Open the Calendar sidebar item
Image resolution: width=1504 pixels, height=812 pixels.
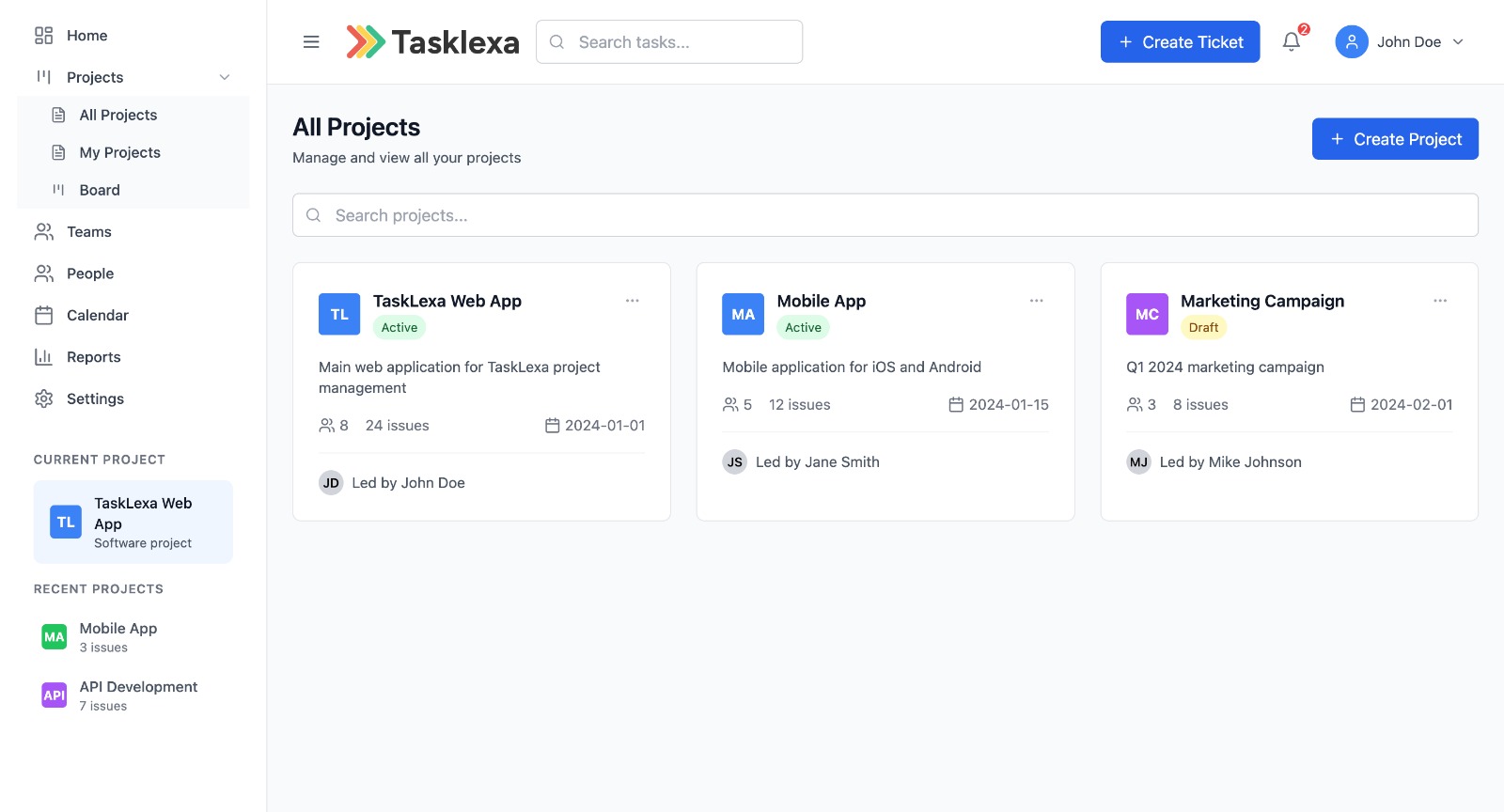97,315
